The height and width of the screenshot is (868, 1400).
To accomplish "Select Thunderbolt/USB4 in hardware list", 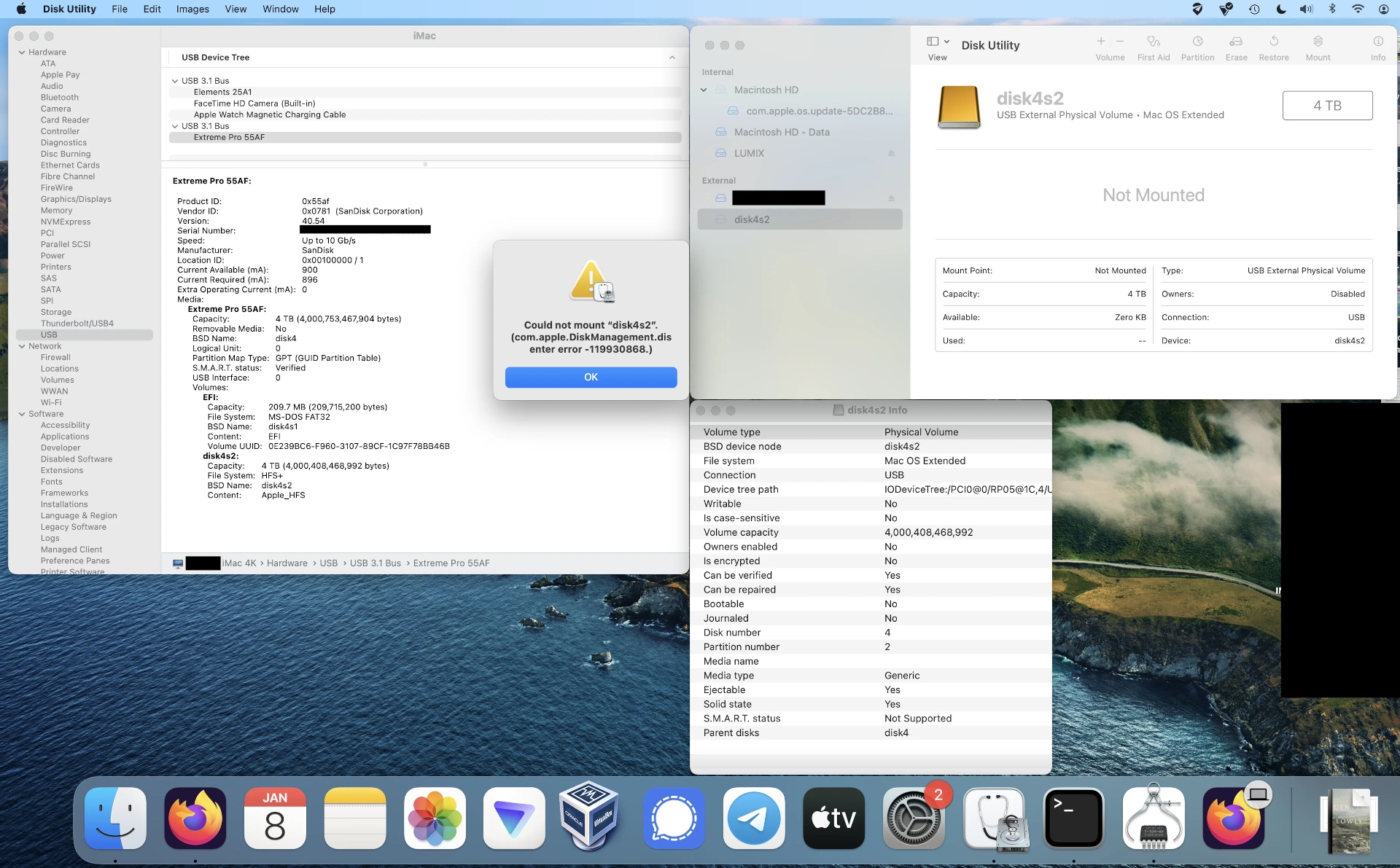I will pyautogui.click(x=77, y=324).
